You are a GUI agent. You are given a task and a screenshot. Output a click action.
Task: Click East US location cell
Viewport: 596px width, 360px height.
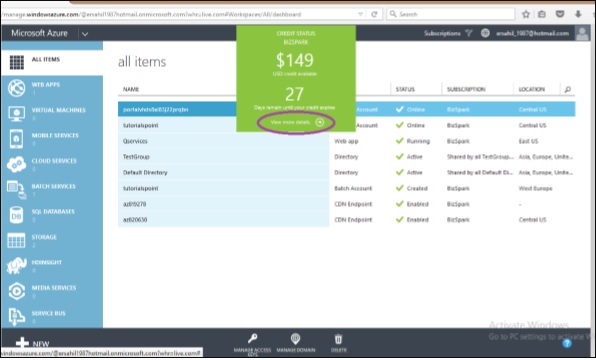point(528,141)
